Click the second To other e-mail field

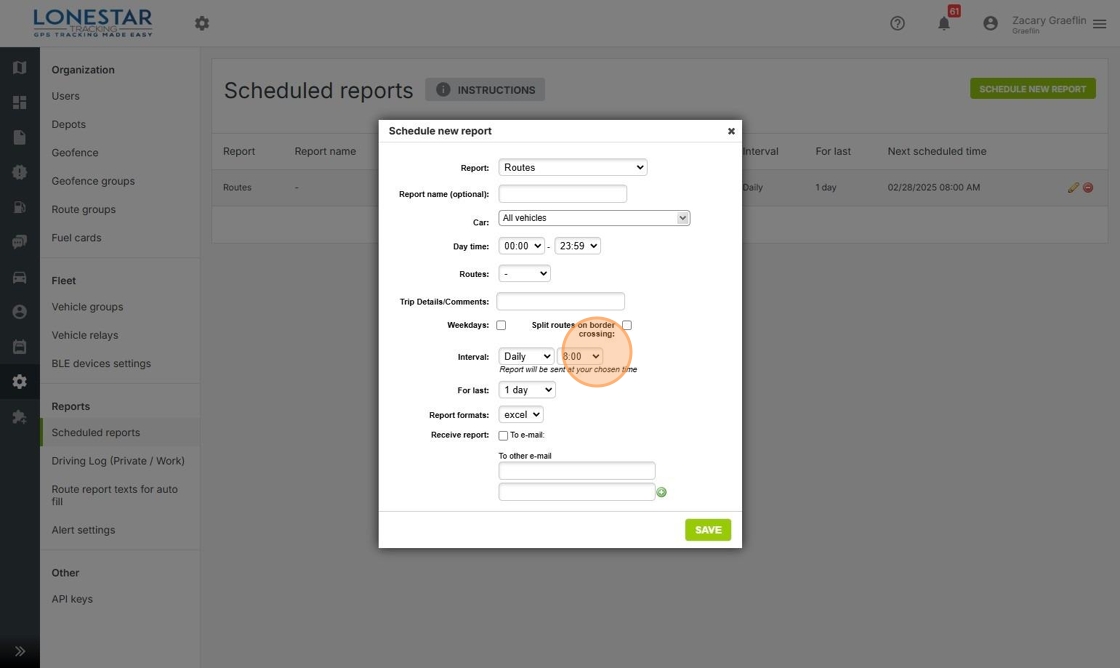(577, 492)
